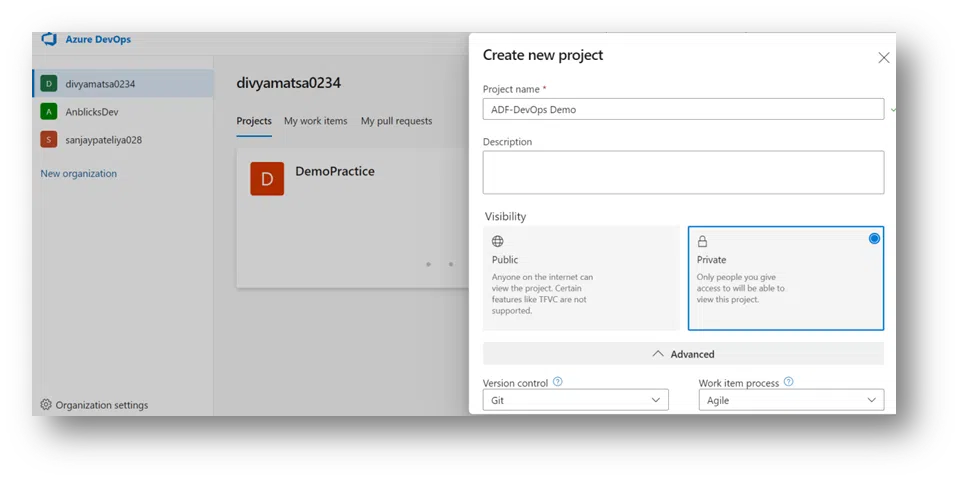Select the divyamatsa0234 organization avatar

[x=49, y=84]
